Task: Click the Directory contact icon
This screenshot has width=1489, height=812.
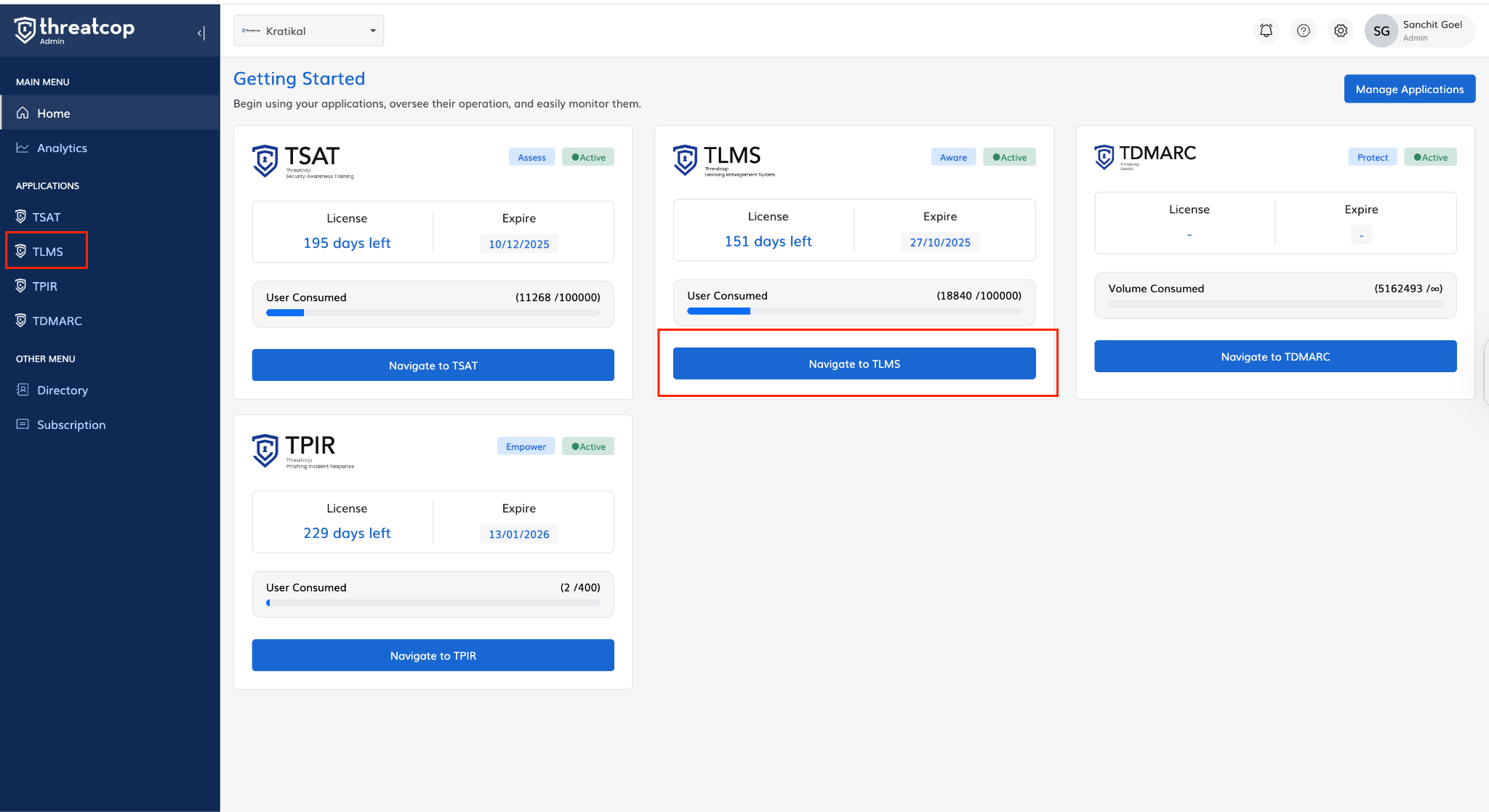Action: tap(23, 390)
